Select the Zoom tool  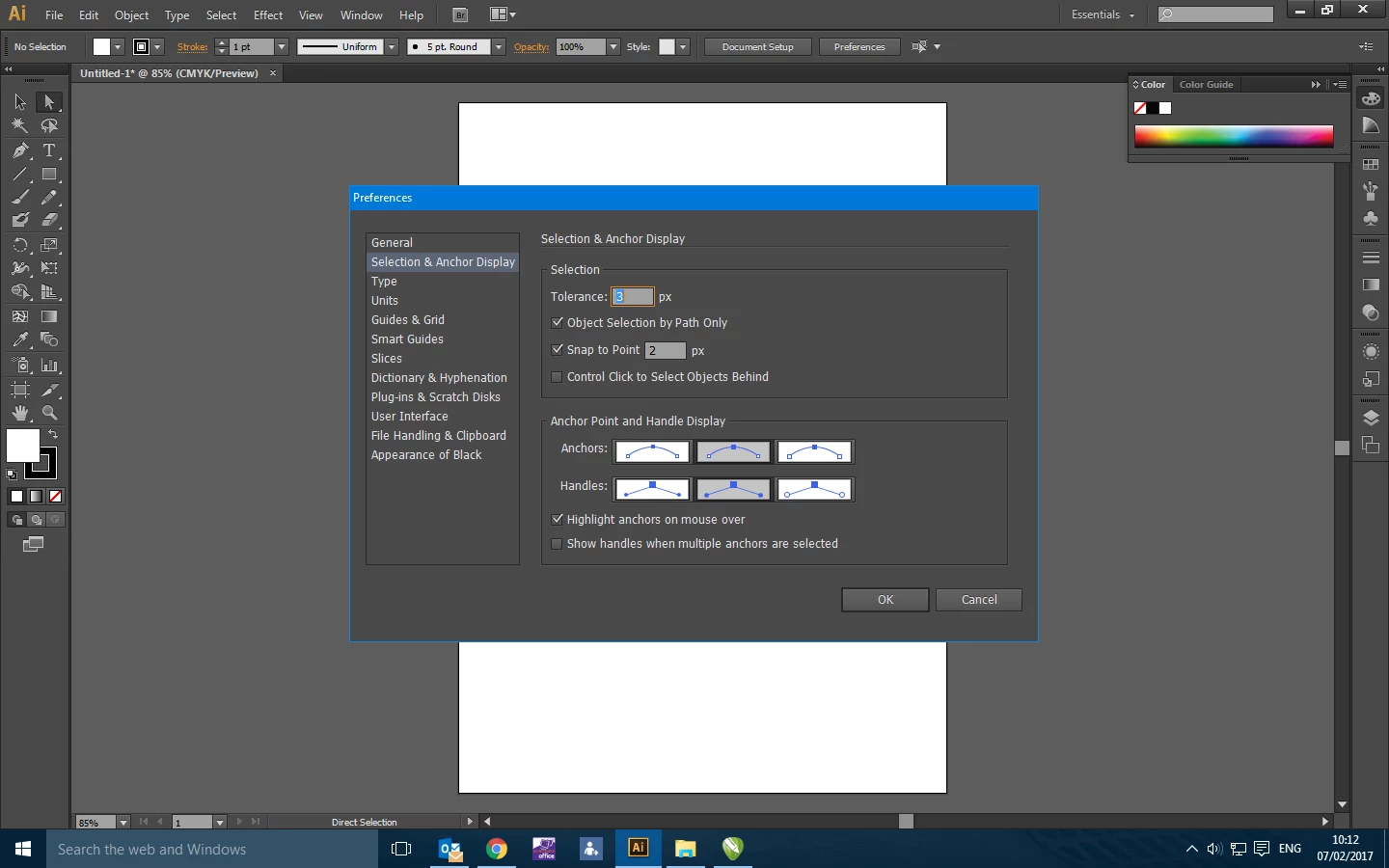(49, 413)
